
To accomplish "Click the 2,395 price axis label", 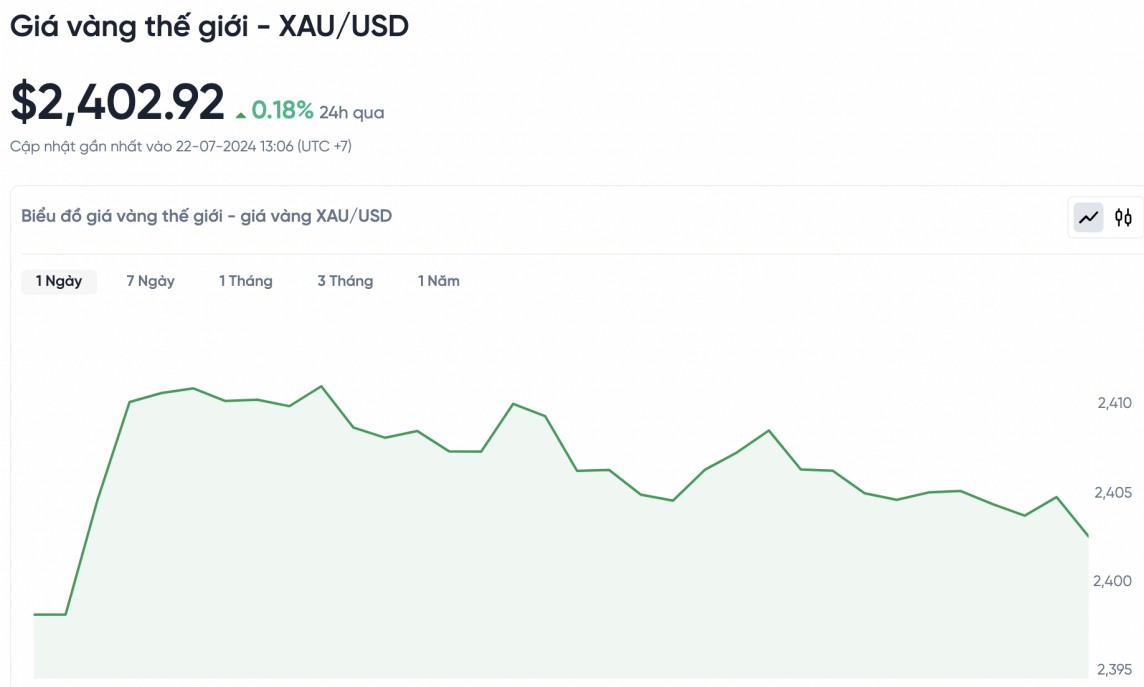I will pos(1114,669).
